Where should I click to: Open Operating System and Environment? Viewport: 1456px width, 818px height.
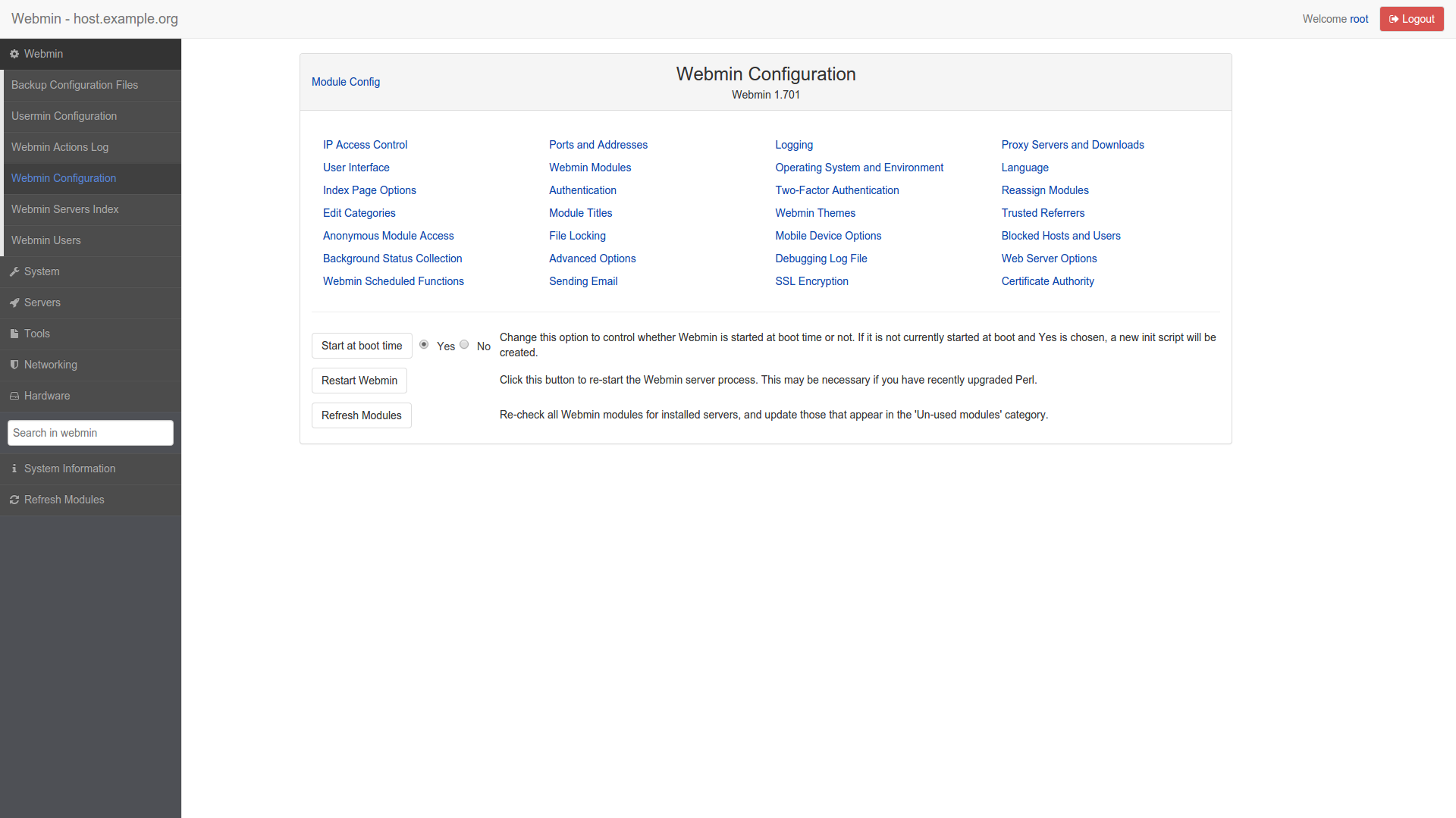click(859, 168)
